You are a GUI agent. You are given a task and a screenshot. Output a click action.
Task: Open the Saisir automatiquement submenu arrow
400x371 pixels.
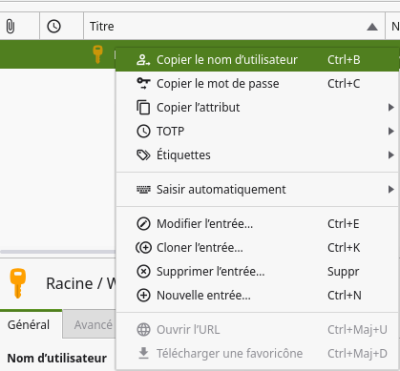click(x=391, y=189)
